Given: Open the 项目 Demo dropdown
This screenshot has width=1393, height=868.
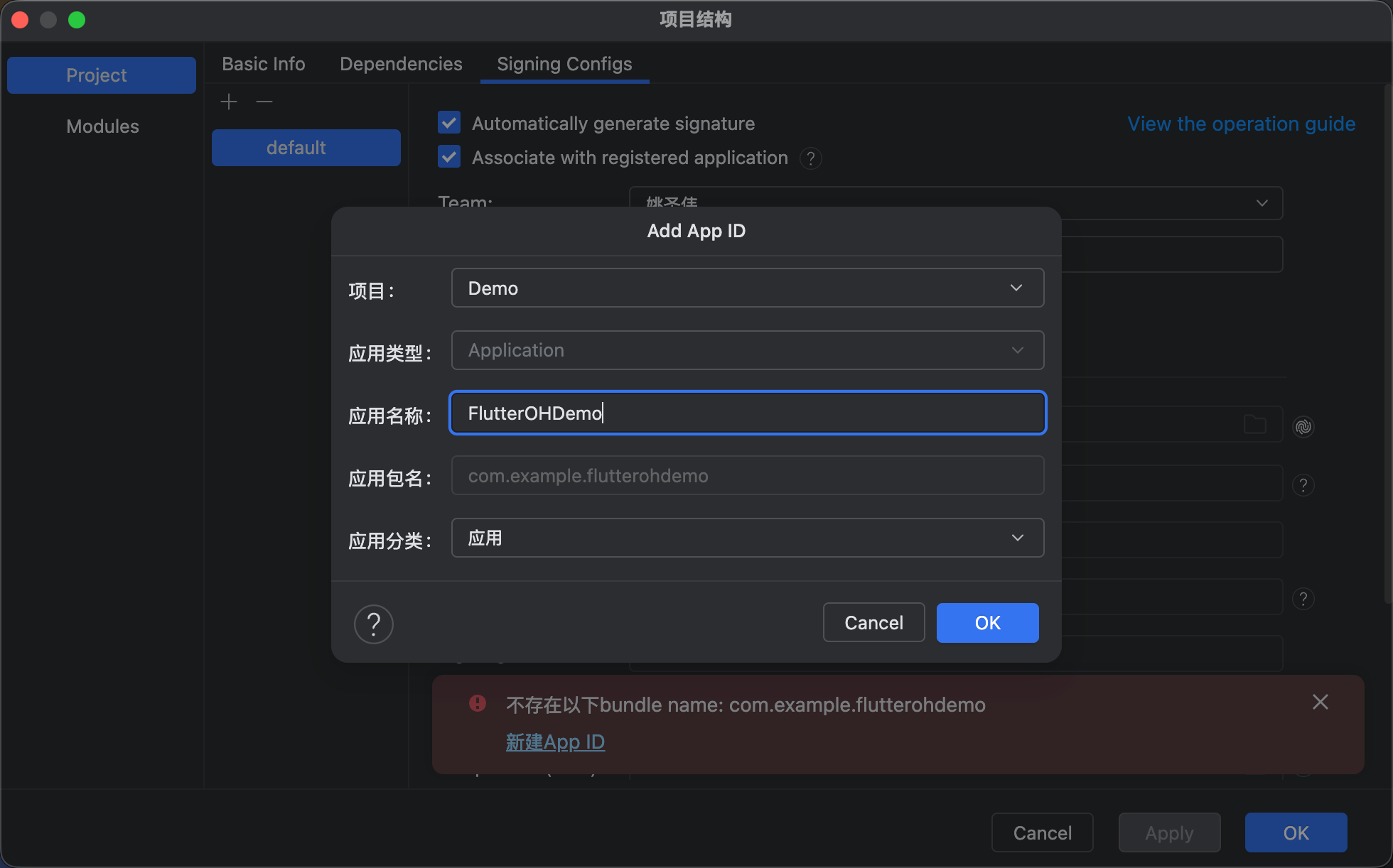Looking at the screenshot, I should coord(747,288).
